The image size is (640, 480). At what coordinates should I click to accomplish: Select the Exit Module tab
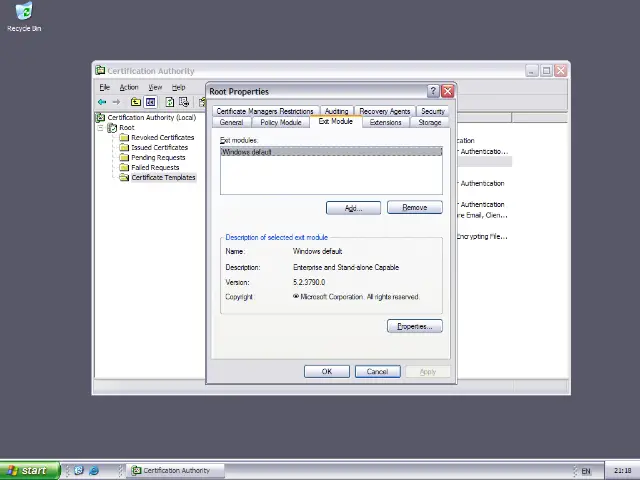[x=336, y=121]
